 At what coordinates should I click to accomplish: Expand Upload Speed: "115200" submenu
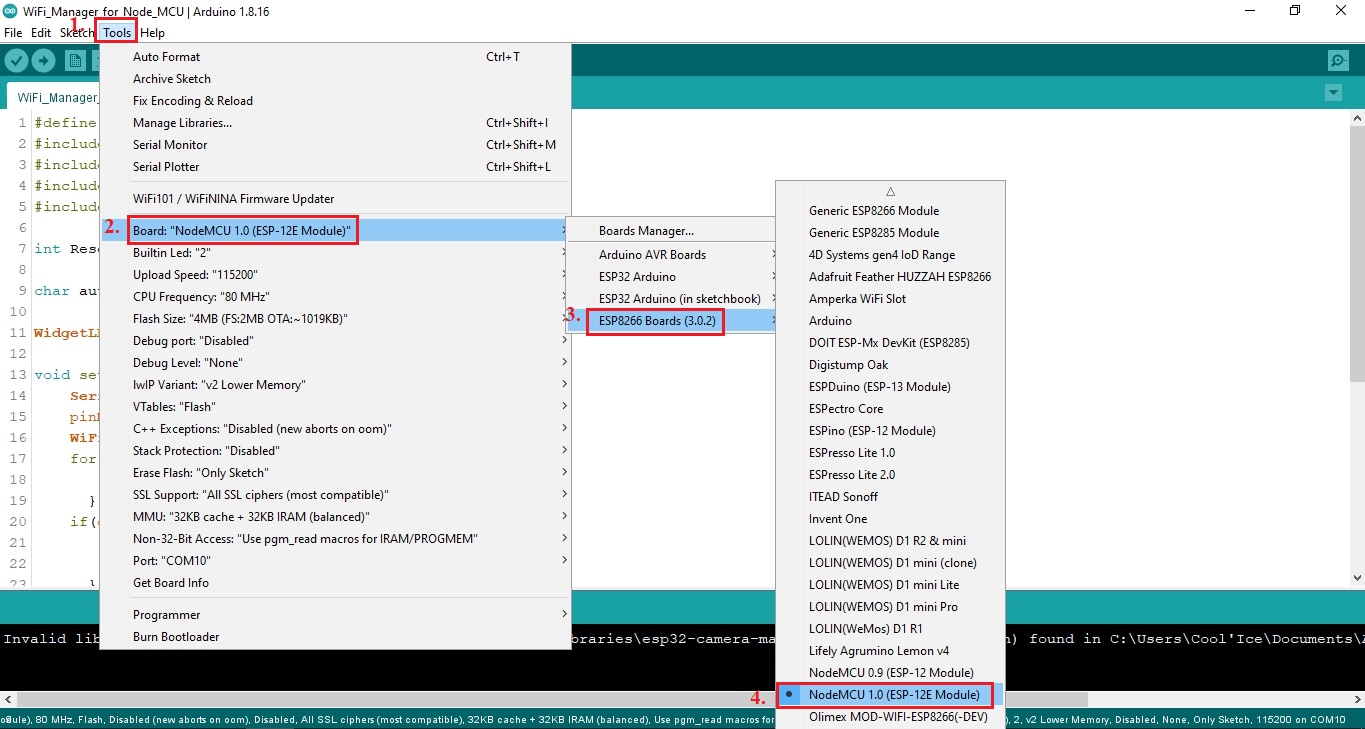click(x=336, y=275)
